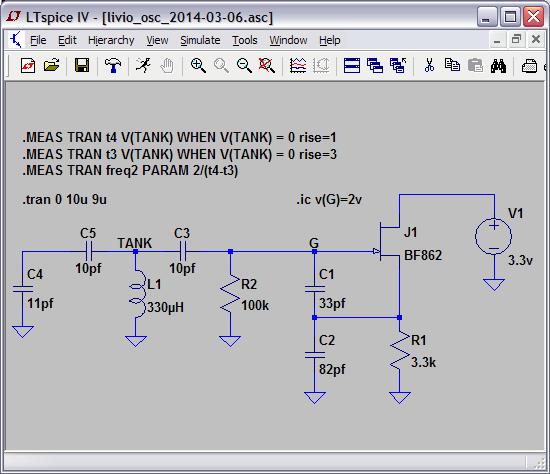Select the Cut scissors tool
Viewport: 550px width, 474px height.
tap(429, 65)
